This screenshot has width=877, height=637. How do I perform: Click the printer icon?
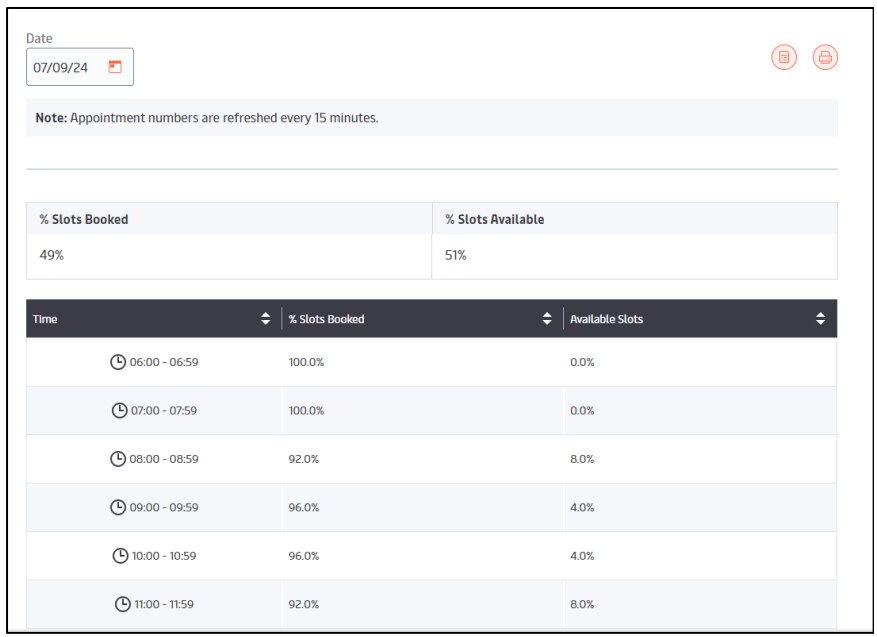(825, 58)
